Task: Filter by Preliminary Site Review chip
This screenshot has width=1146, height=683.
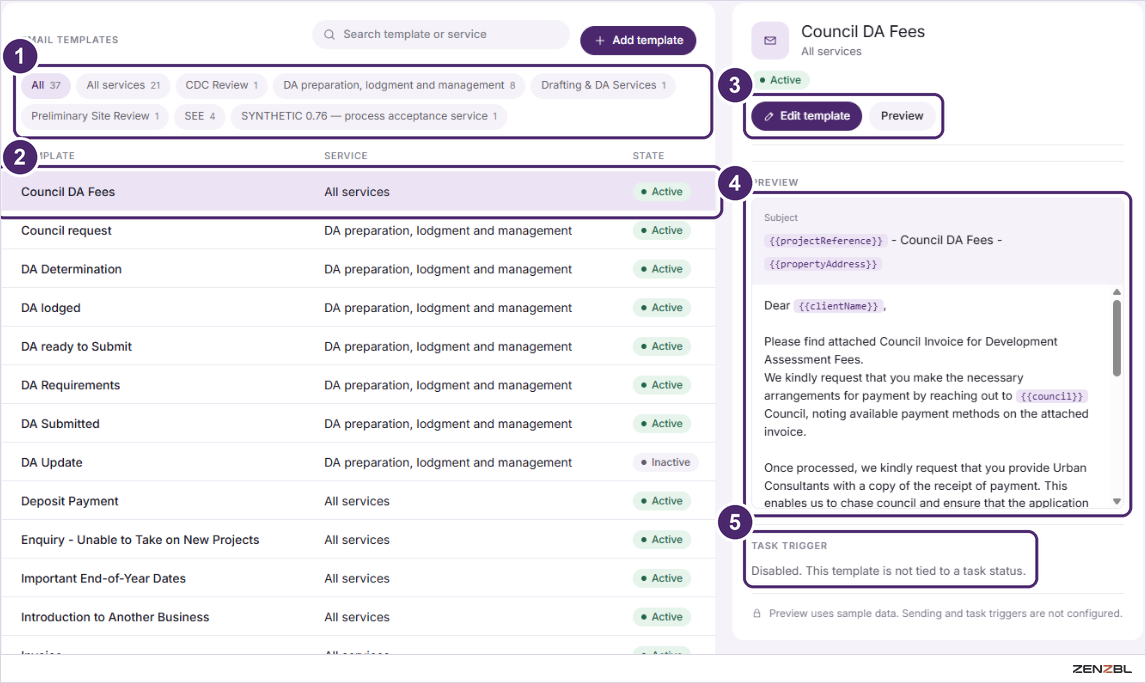Action: 95,116
